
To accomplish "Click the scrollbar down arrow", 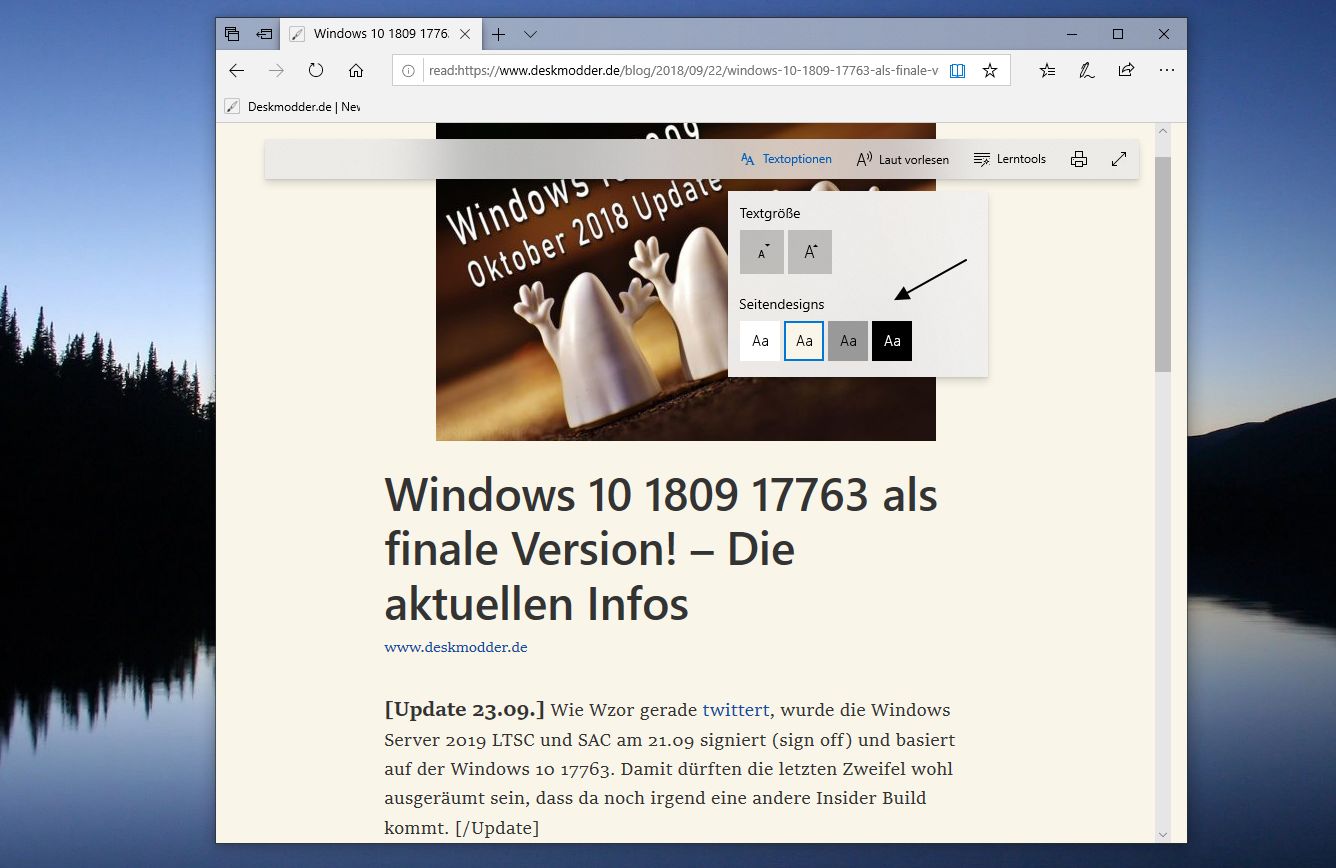I will click(1163, 834).
